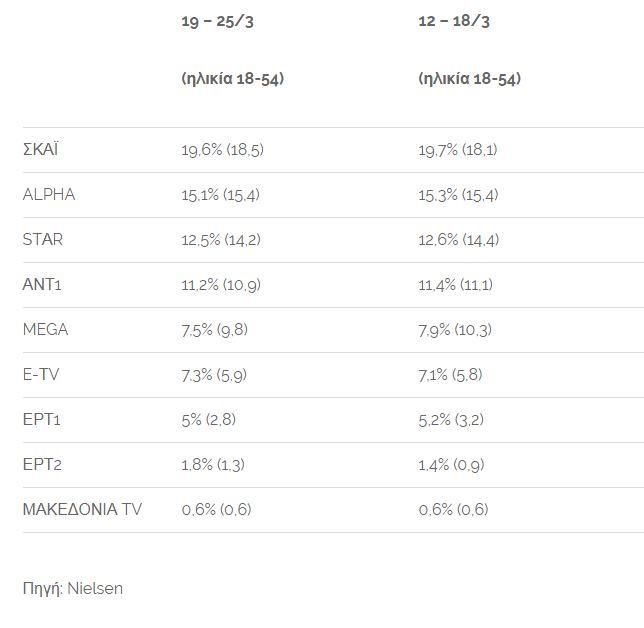Click the ΣΚΑΪ channel name
Viewport: 644px width, 628px height.
[40, 150]
